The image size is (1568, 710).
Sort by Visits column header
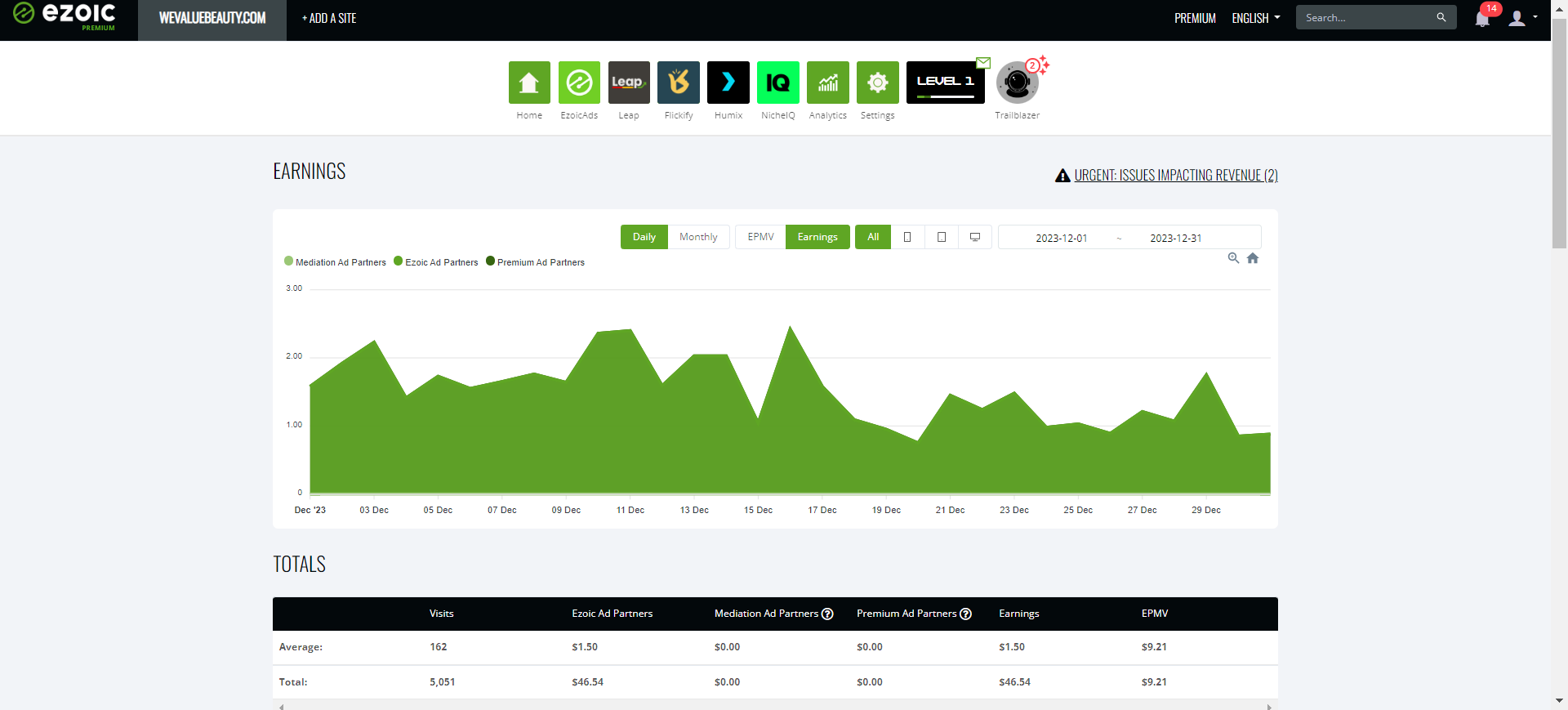pyautogui.click(x=442, y=614)
